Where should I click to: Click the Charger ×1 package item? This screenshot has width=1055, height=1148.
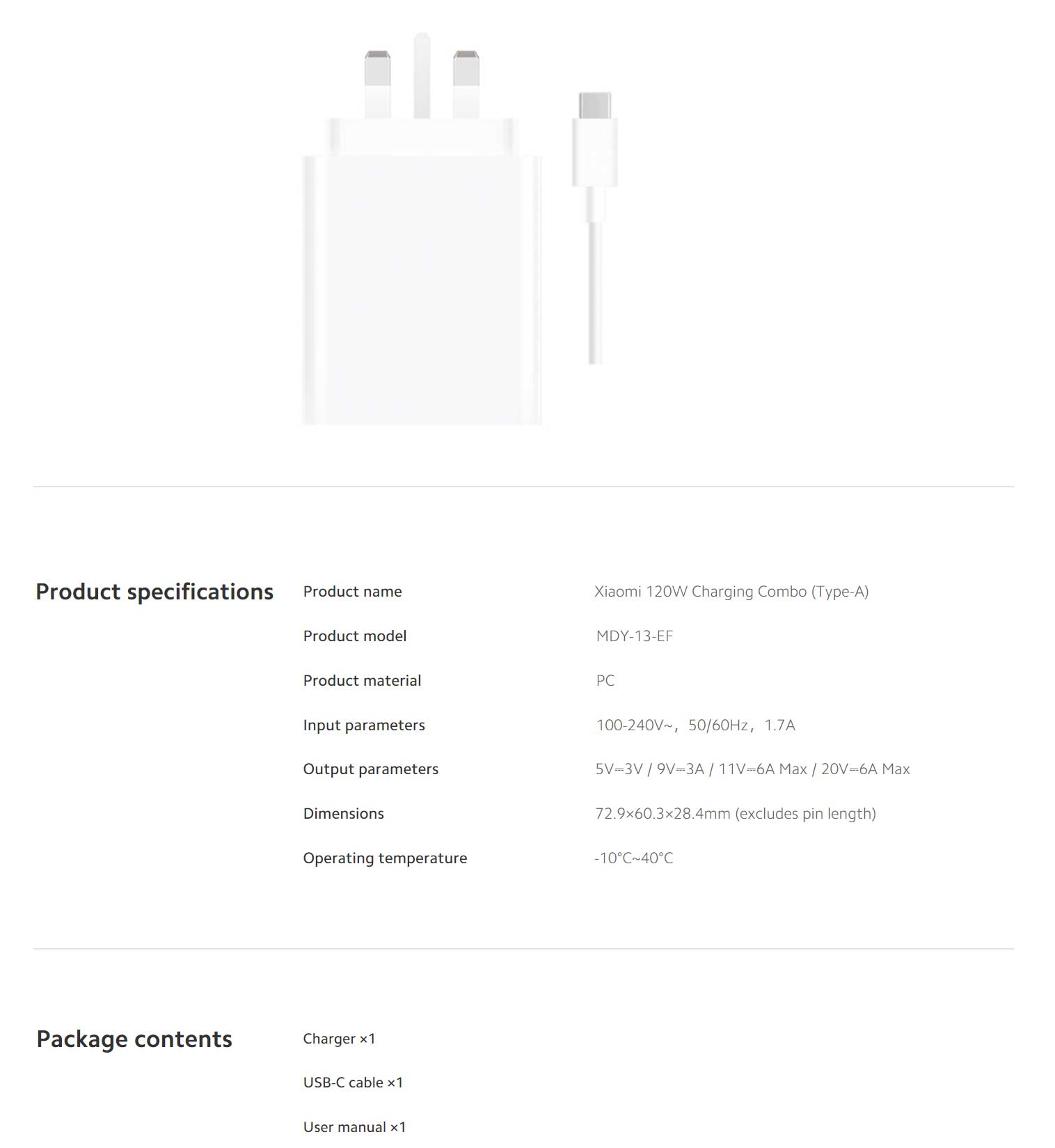340,1039
